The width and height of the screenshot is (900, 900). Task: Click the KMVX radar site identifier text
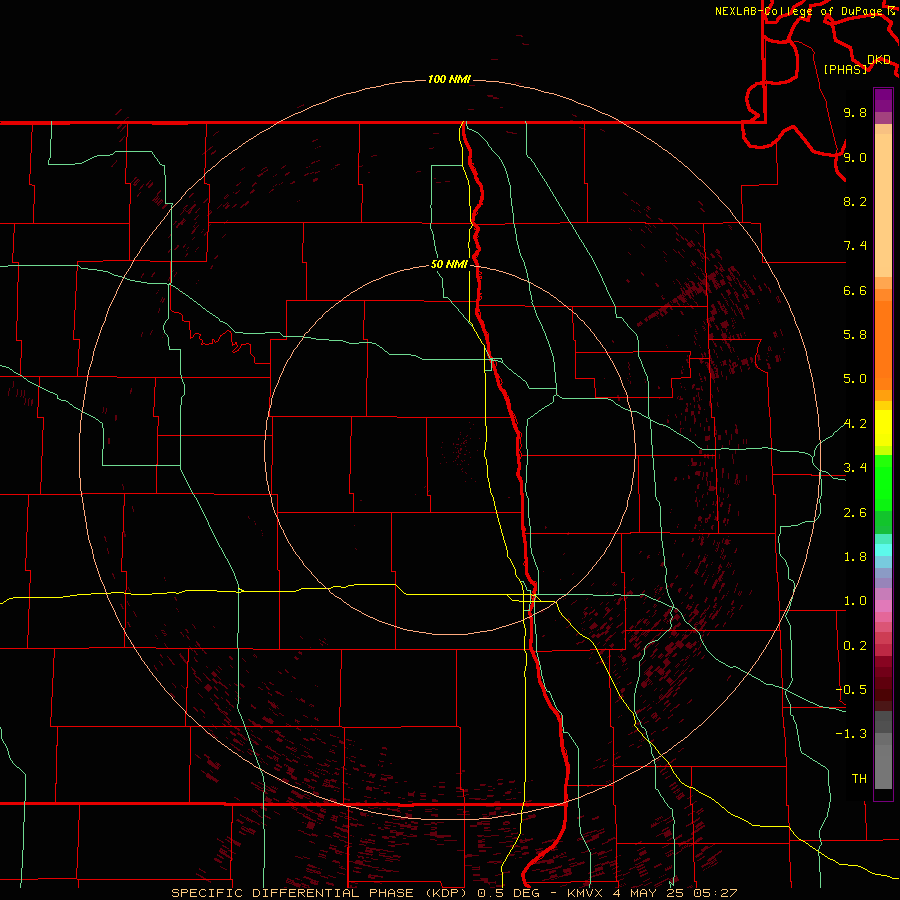pos(586,893)
